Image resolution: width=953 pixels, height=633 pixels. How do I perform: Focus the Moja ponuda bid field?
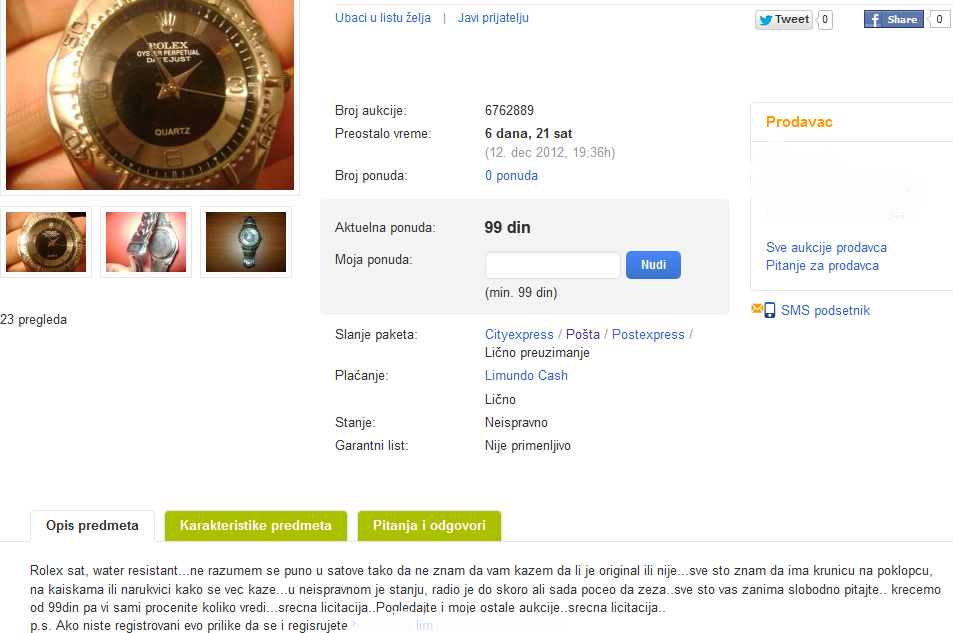[552, 265]
